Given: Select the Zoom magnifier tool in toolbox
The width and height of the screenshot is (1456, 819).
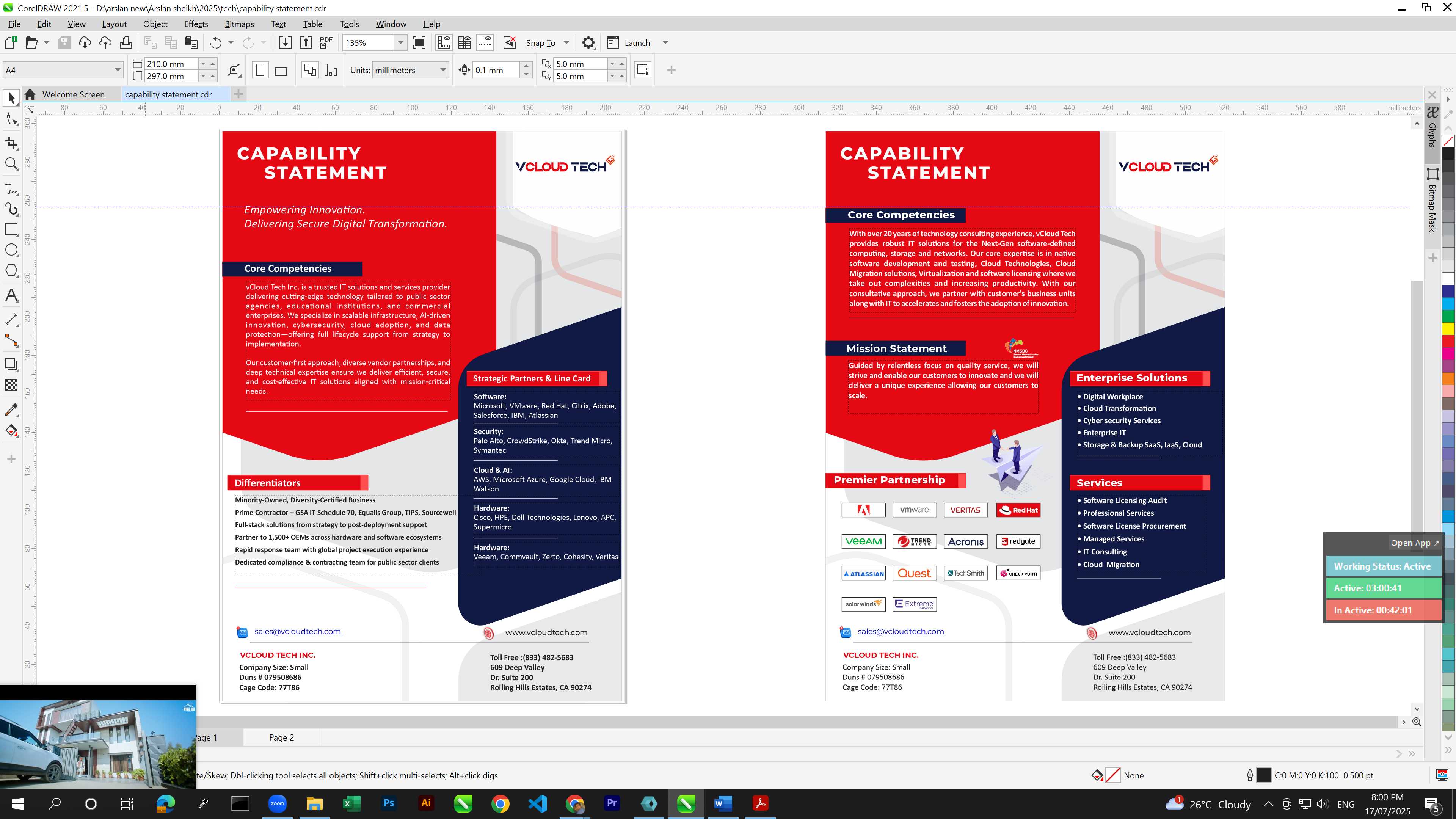Looking at the screenshot, I should point(11,164).
